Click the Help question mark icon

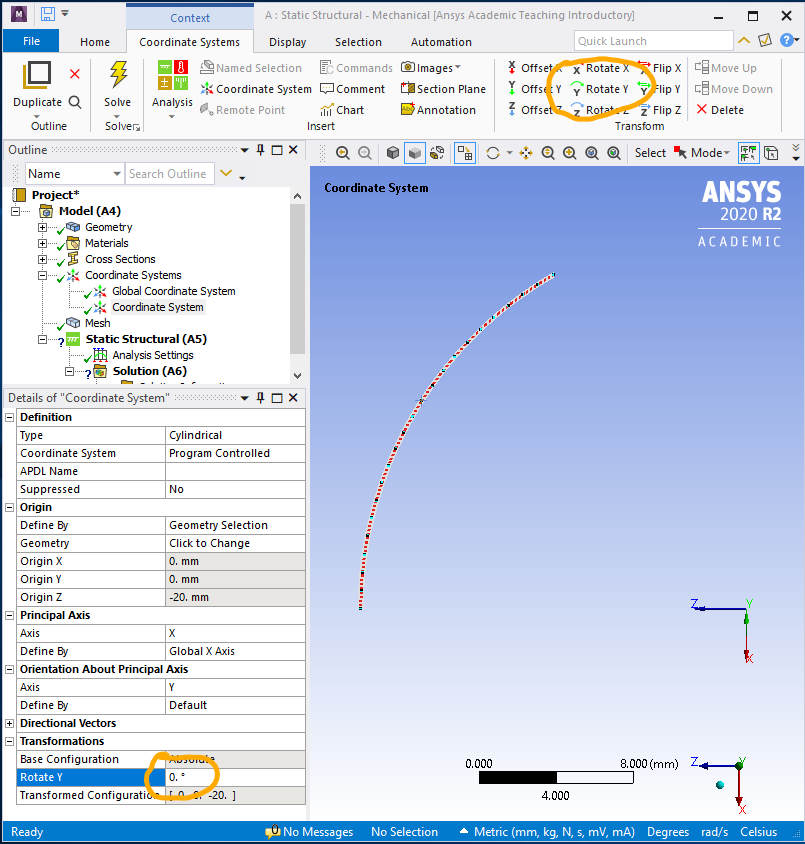[787, 40]
